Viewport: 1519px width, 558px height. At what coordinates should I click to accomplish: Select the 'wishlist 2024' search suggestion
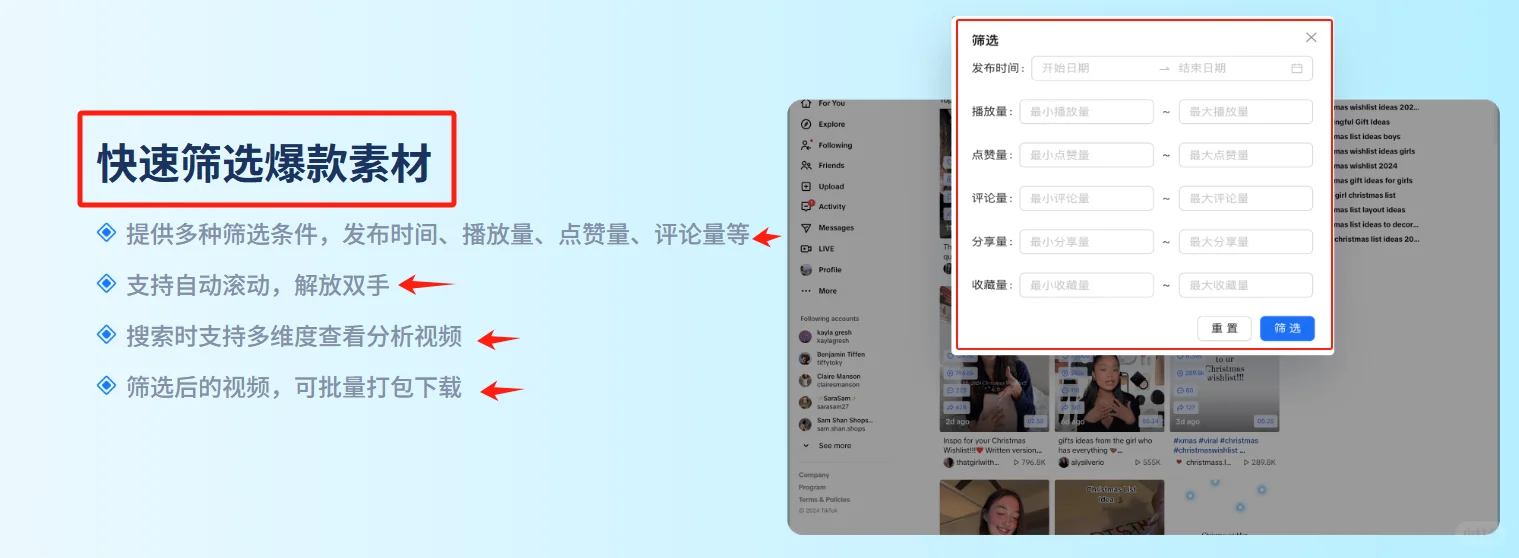pos(1365,166)
